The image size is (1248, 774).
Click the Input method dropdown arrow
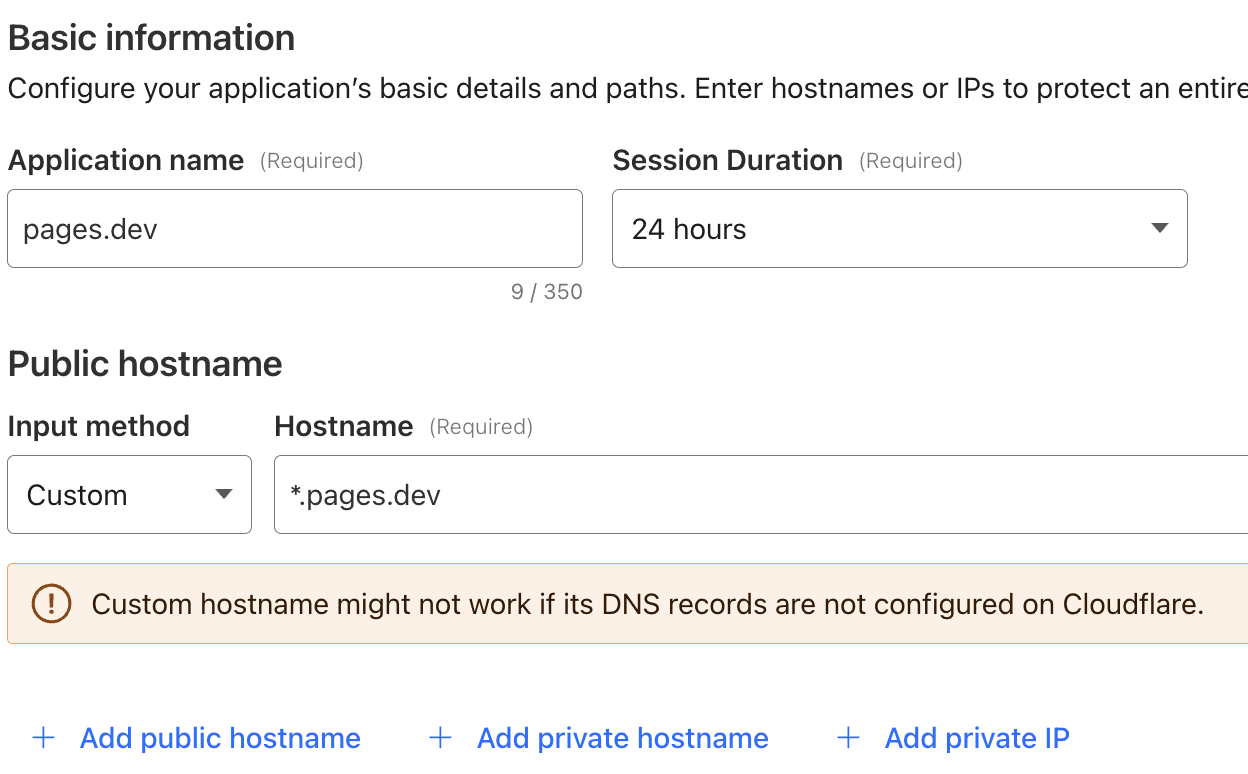point(224,495)
